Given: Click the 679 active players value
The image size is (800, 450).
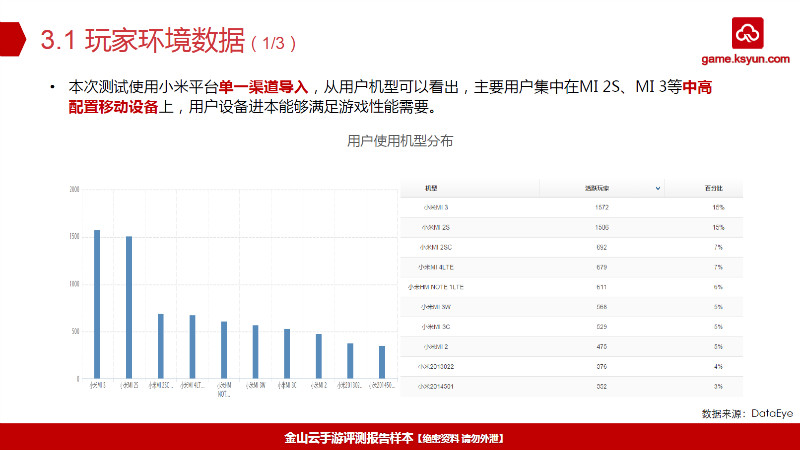Looking at the screenshot, I should pyautogui.click(x=602, y=267).
